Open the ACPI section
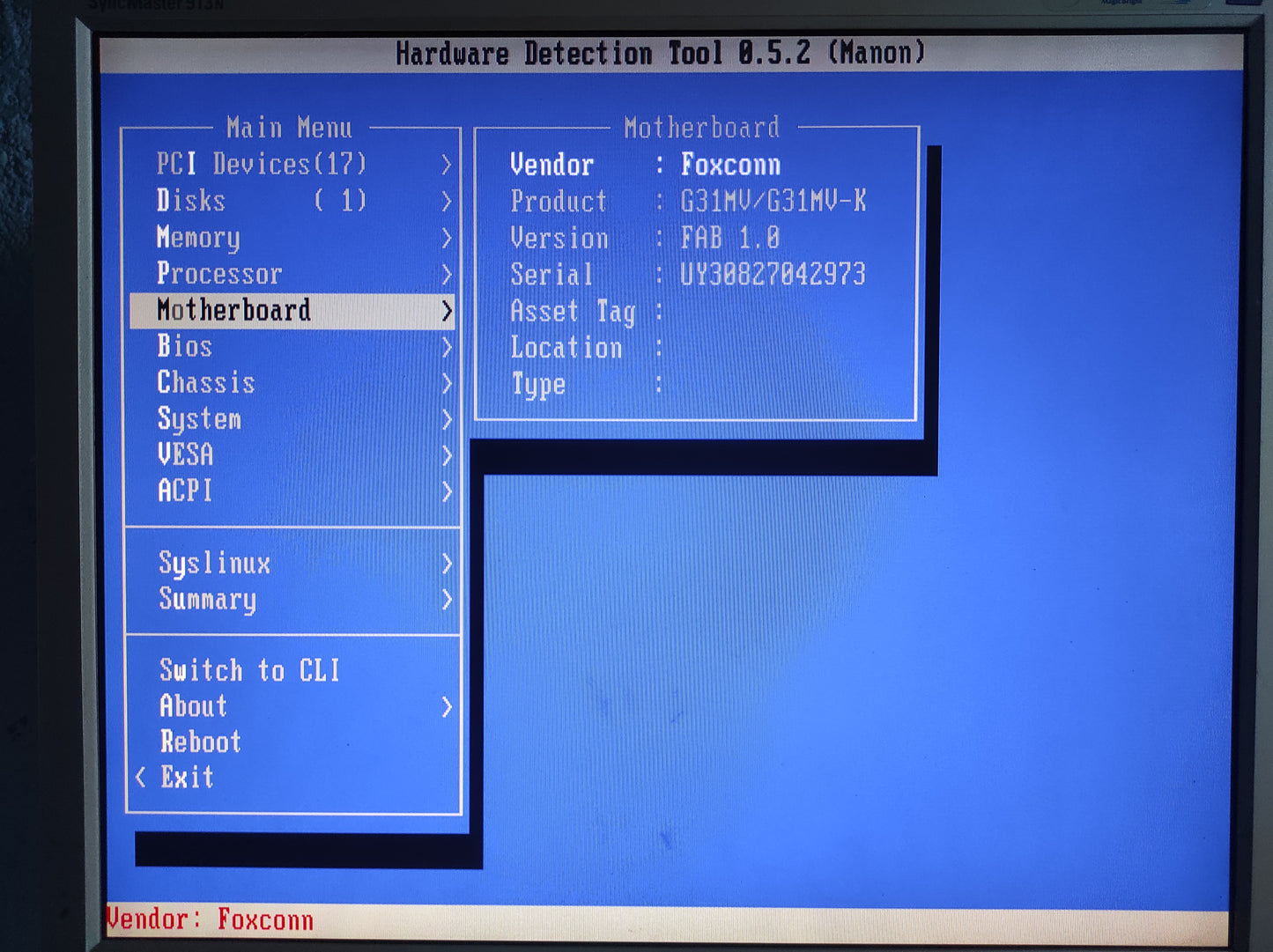The image size is (1273, 952). tap(184, 491)
